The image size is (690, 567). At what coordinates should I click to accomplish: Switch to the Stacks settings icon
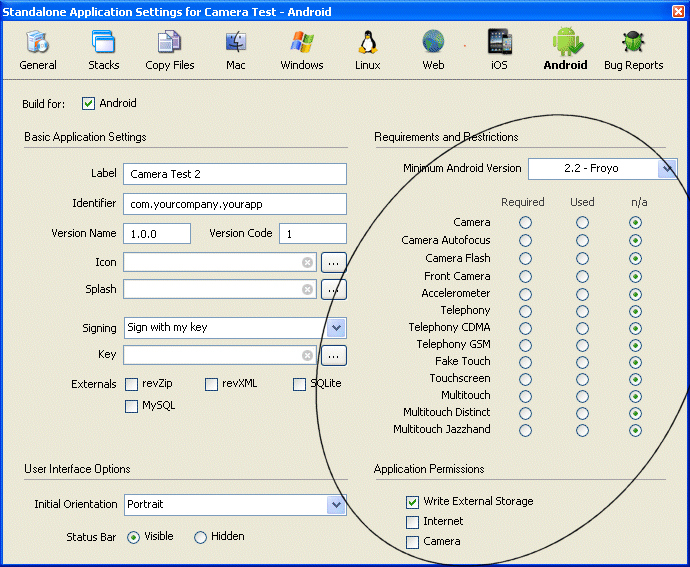[103, 49]
